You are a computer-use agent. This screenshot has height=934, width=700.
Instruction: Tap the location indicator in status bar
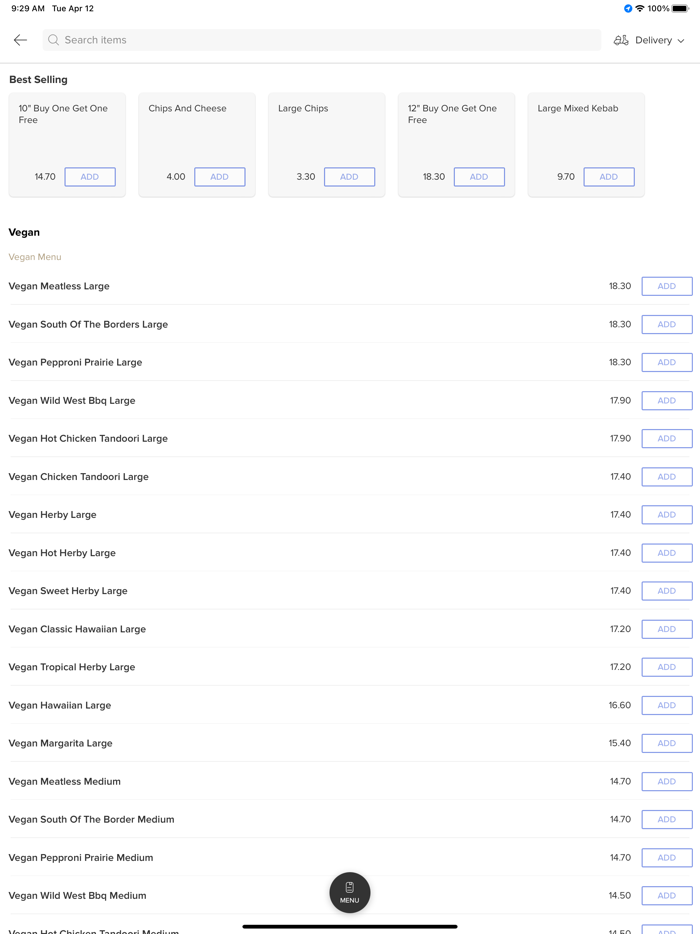628,9
